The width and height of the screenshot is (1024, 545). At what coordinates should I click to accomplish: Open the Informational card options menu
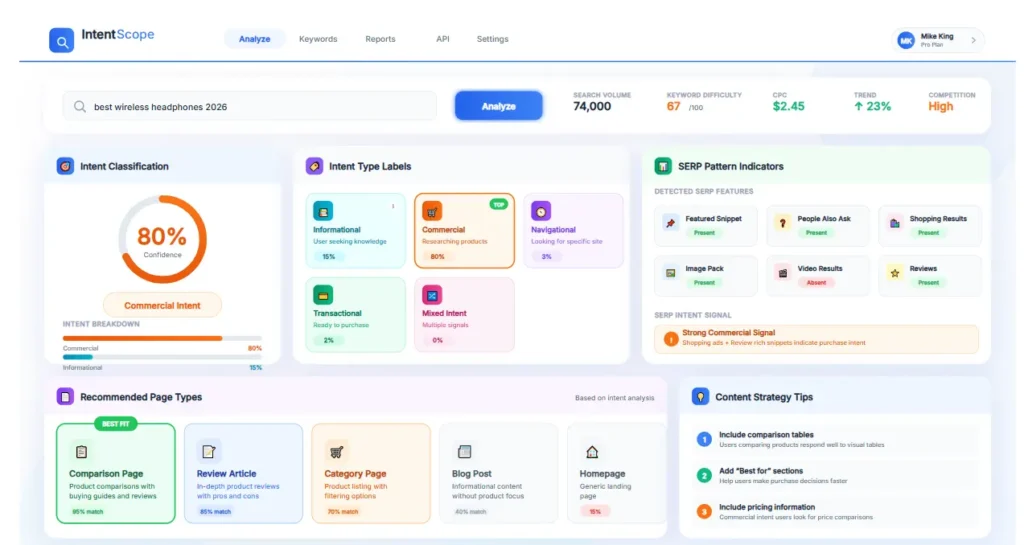tap(393, 206)
